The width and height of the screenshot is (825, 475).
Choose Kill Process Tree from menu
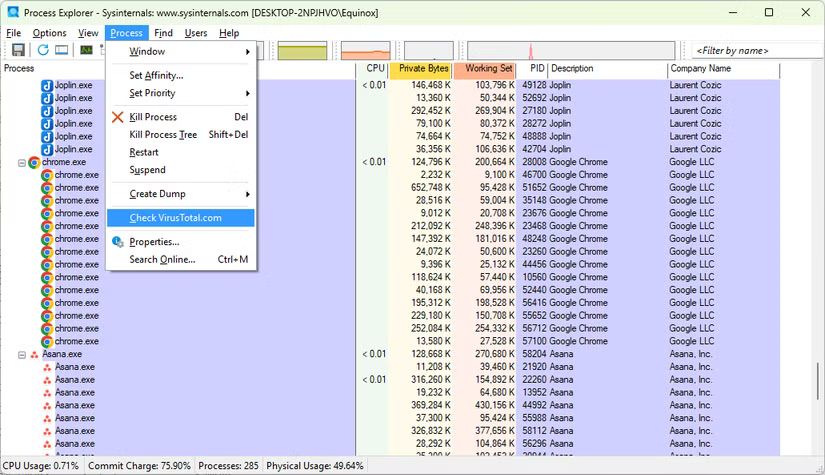tap(163, 135)
